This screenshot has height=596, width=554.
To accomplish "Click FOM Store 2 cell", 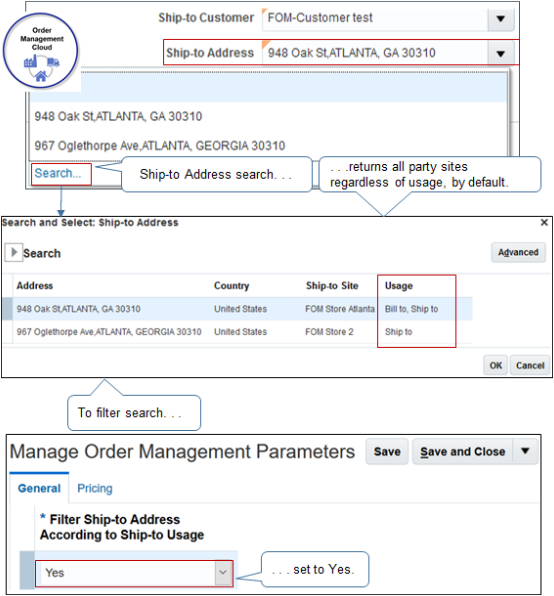I will (329, 332).
